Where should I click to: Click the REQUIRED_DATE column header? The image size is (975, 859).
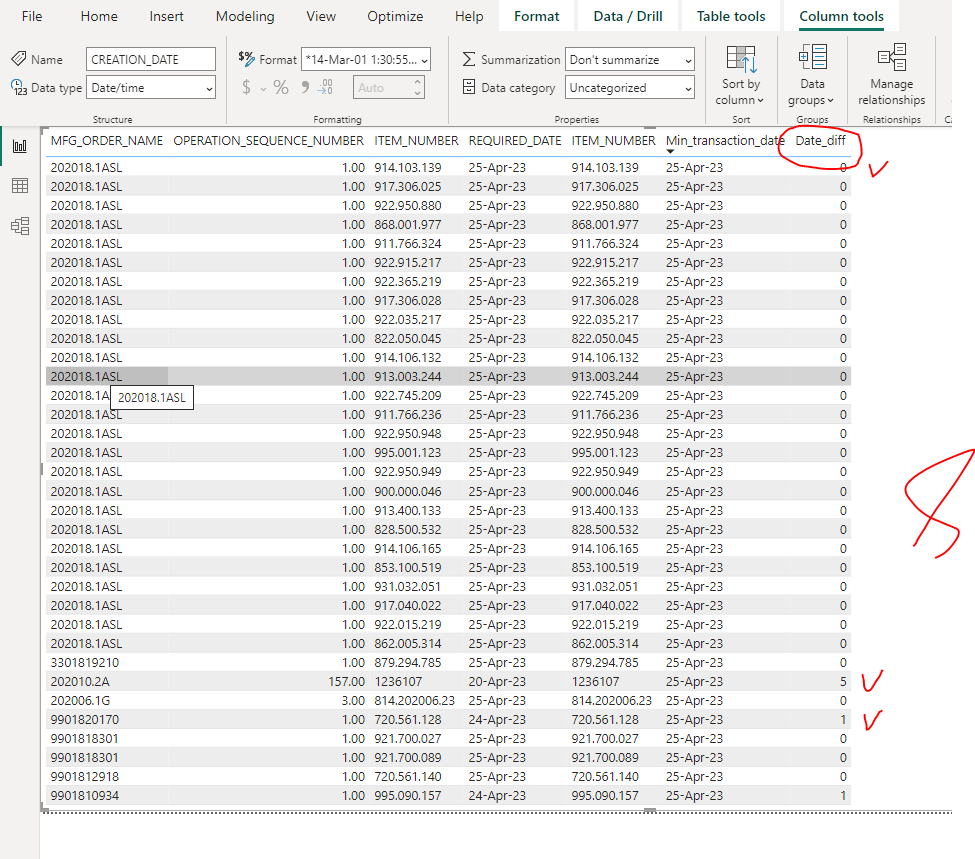tap(515, 141)
